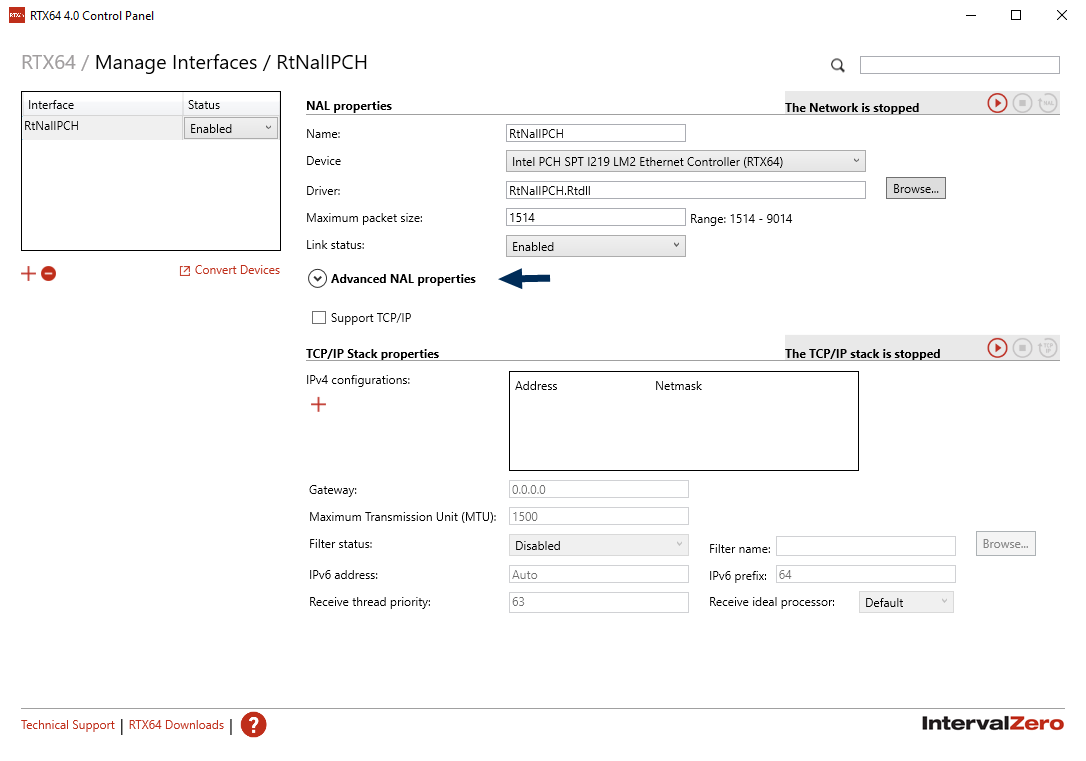Click the Name field containing RtNalIPCH

(x=596, y=133)
